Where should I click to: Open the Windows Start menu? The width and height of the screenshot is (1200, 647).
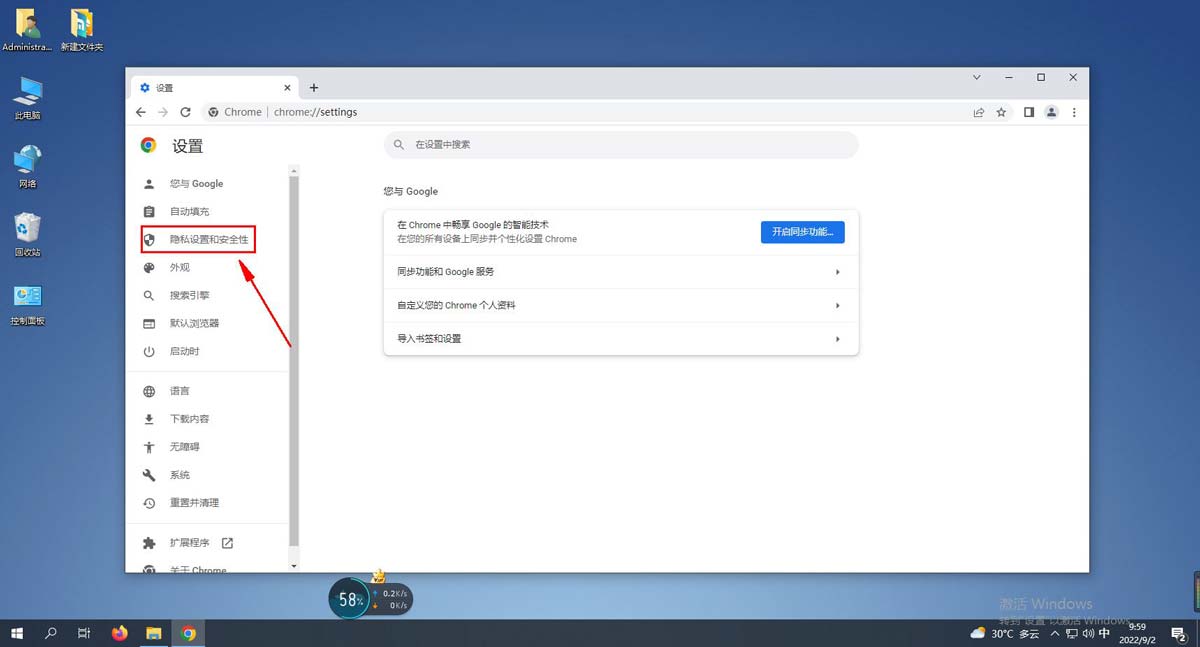(x=17, y=633)
